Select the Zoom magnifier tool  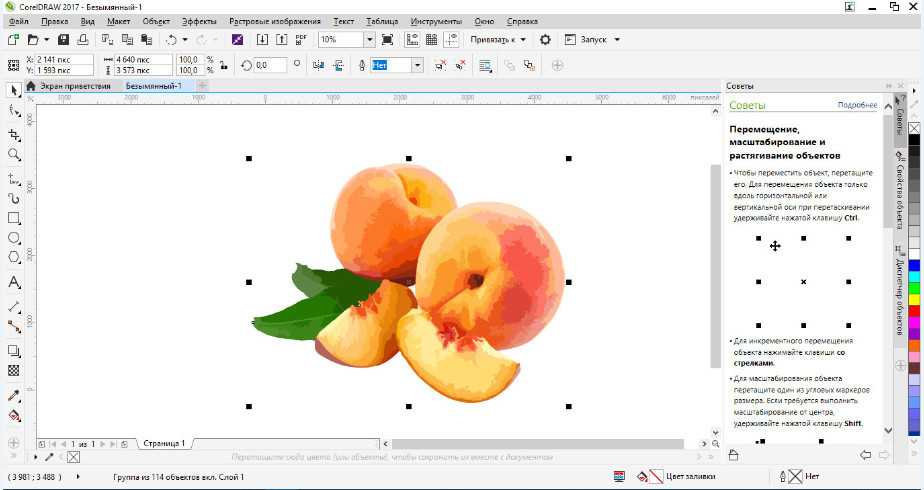pos(14,155)
